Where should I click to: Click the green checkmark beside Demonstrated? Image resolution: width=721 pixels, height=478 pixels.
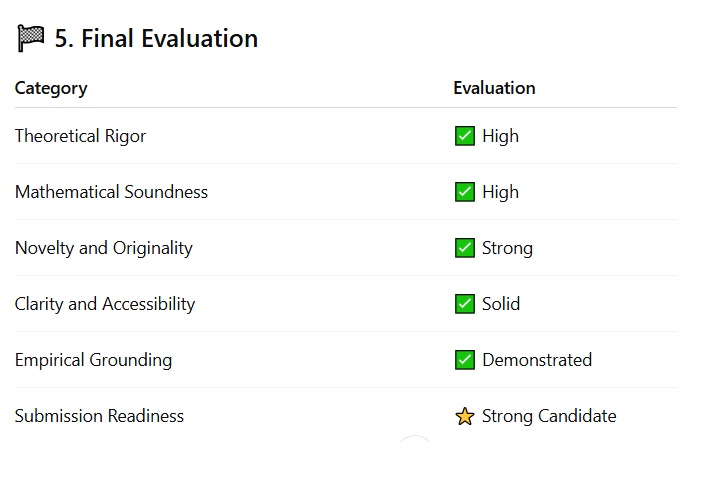(x=465, y=360)
